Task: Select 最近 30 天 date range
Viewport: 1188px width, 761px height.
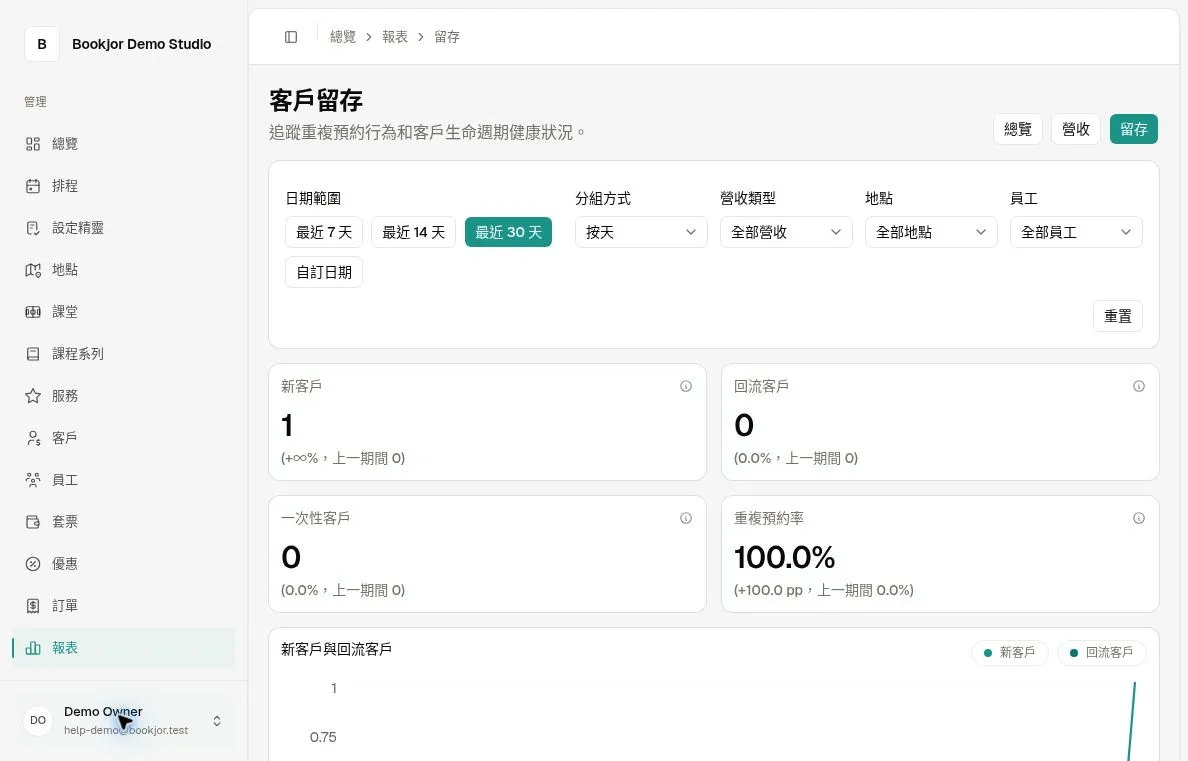Action: click(x=508, y=232)
